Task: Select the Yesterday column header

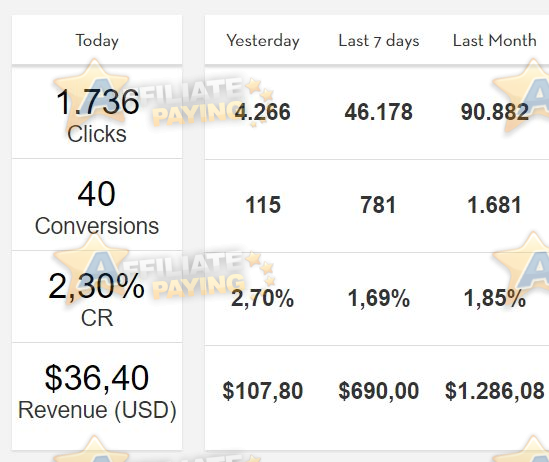Action: 263,41
